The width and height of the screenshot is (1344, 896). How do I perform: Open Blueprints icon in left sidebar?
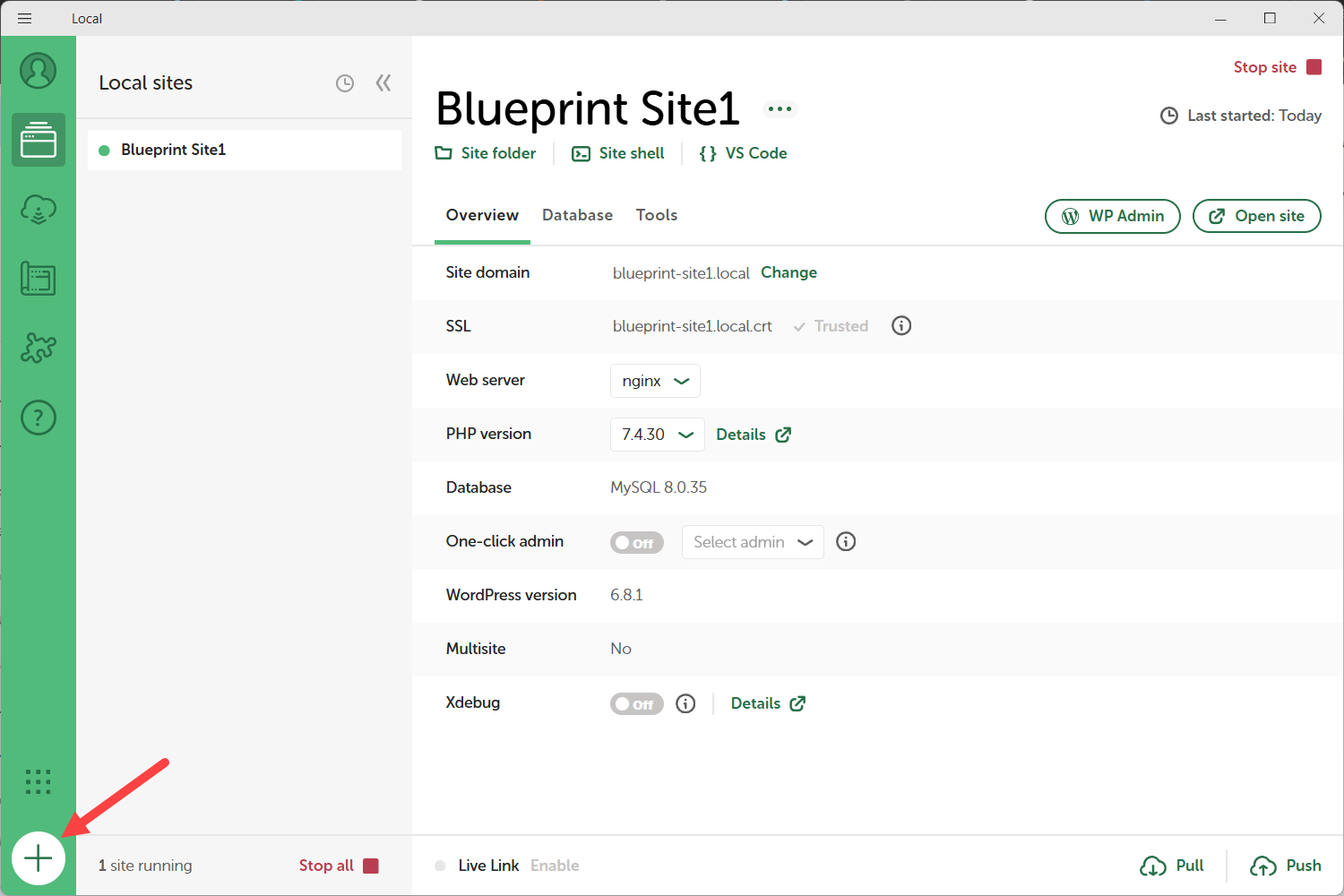39,279
